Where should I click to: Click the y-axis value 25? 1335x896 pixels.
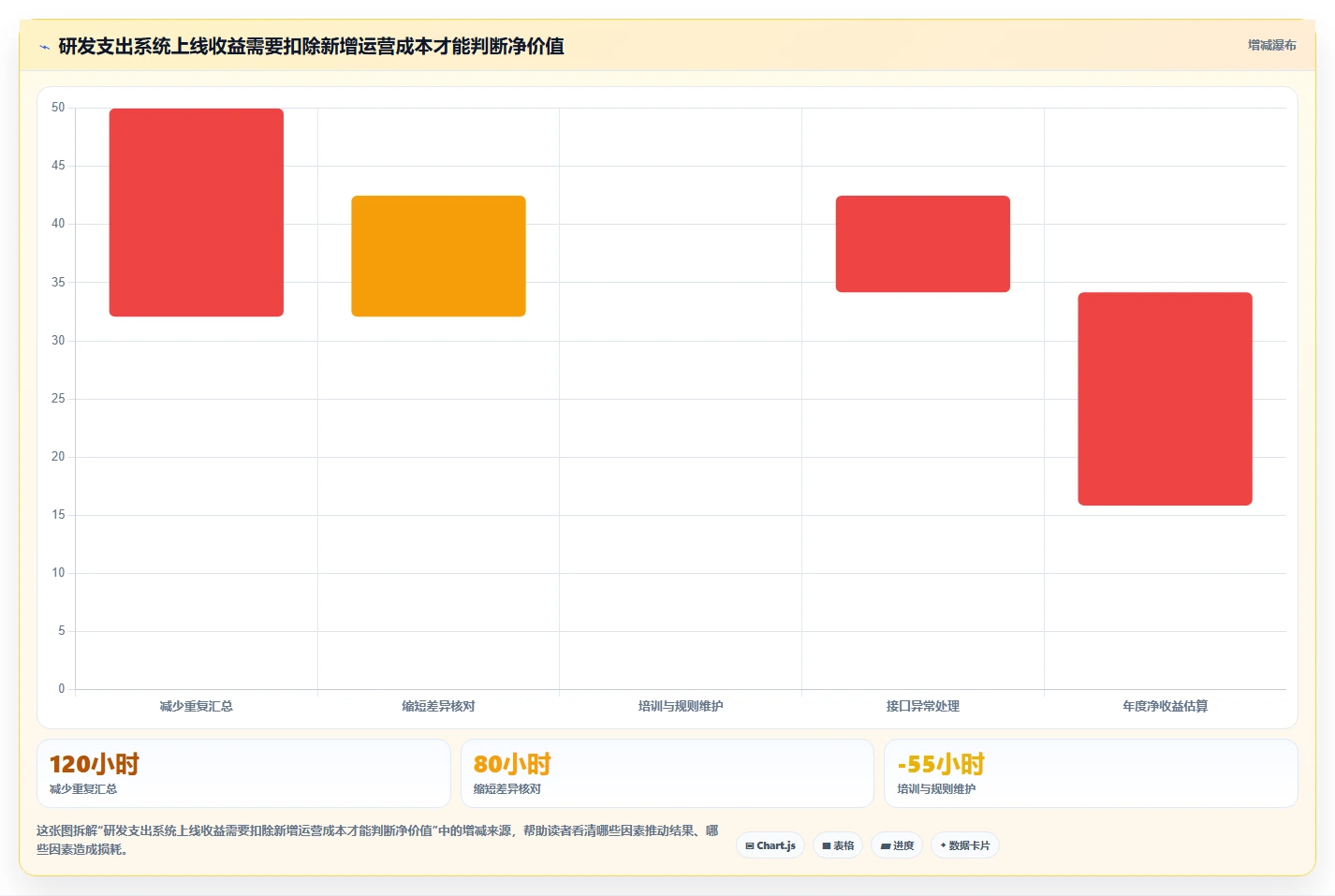tap(58, 399)
